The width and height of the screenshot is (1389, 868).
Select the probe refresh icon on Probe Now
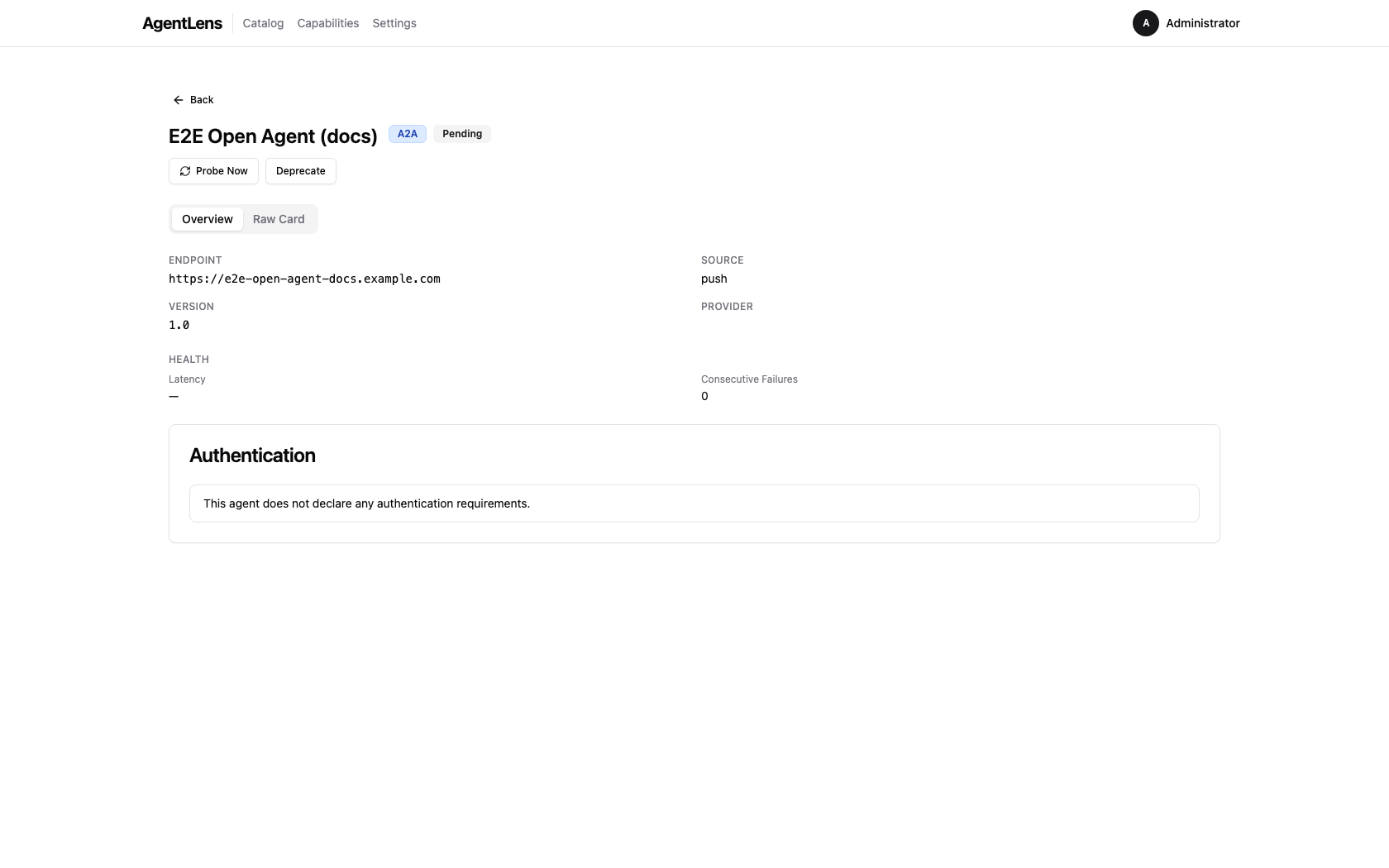click(184, 171)
